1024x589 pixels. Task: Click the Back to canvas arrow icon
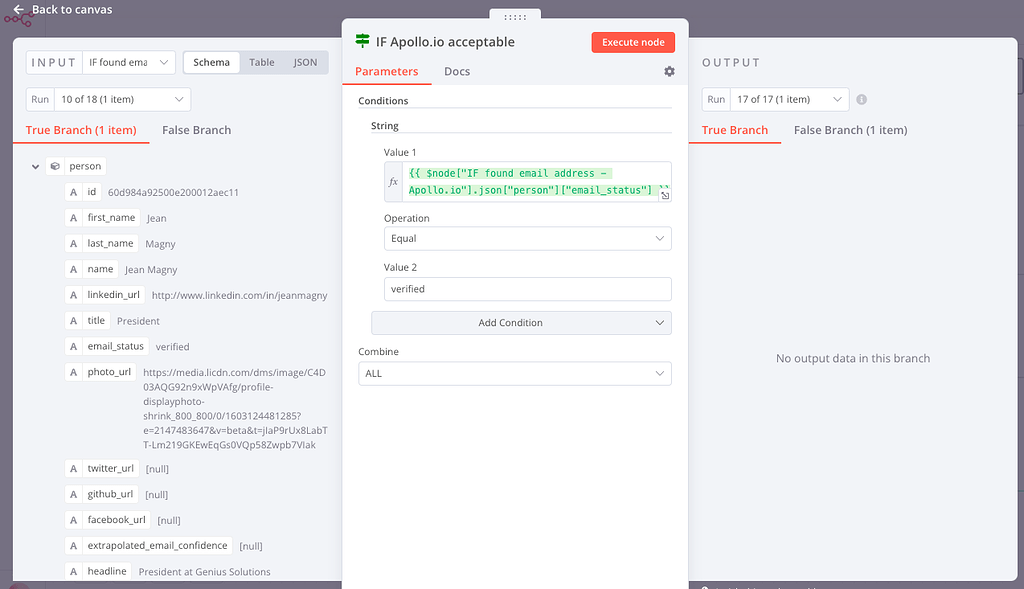click(x=18, y=10)
